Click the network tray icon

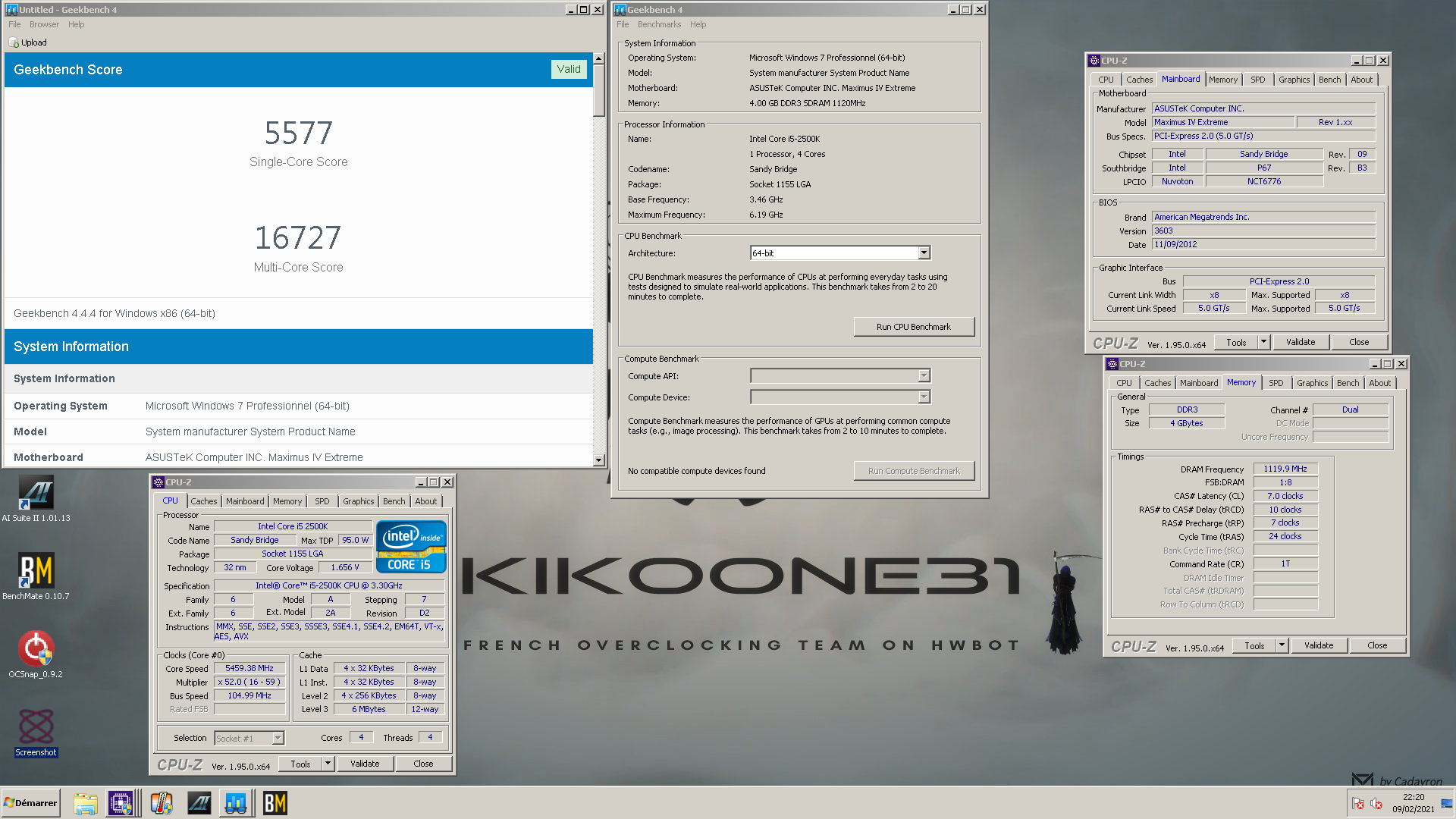click(1446, 803)
